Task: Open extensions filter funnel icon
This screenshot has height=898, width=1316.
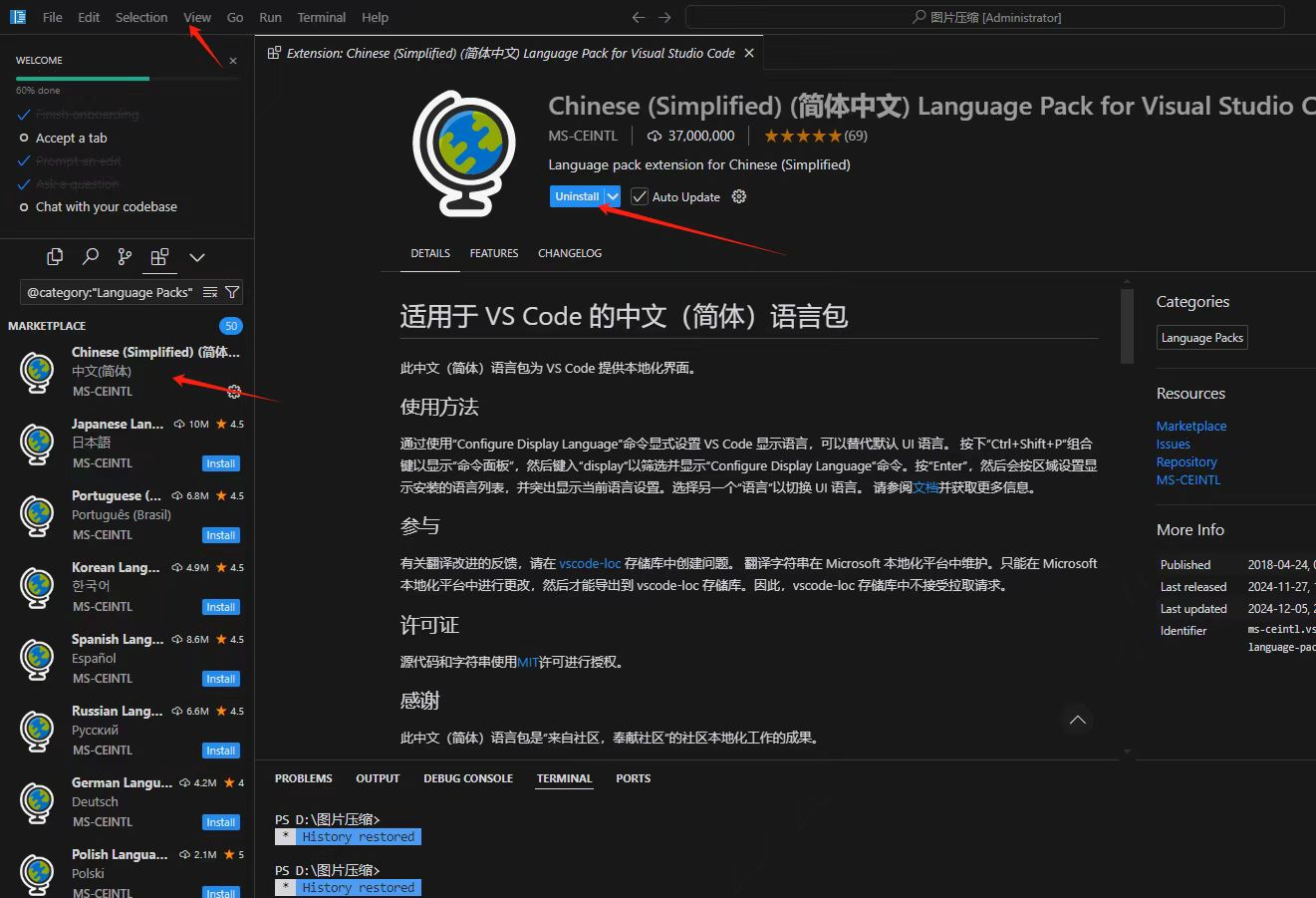Action: click(232, 292)
